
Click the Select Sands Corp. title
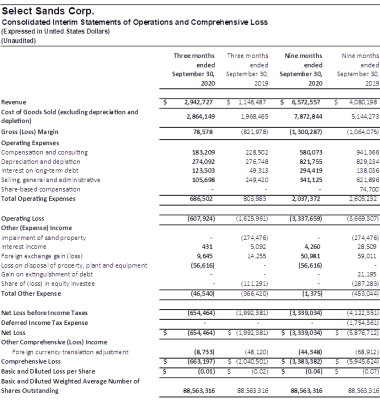[48, 11]
